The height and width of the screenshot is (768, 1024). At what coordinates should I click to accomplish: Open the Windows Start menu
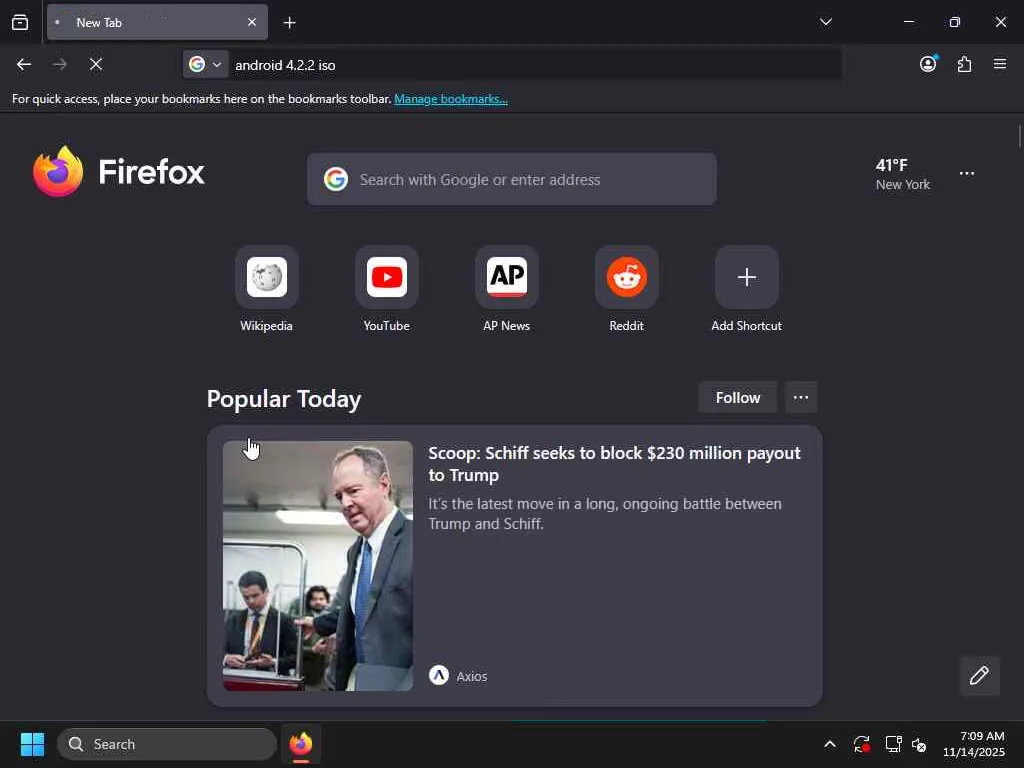pos(32,744)
